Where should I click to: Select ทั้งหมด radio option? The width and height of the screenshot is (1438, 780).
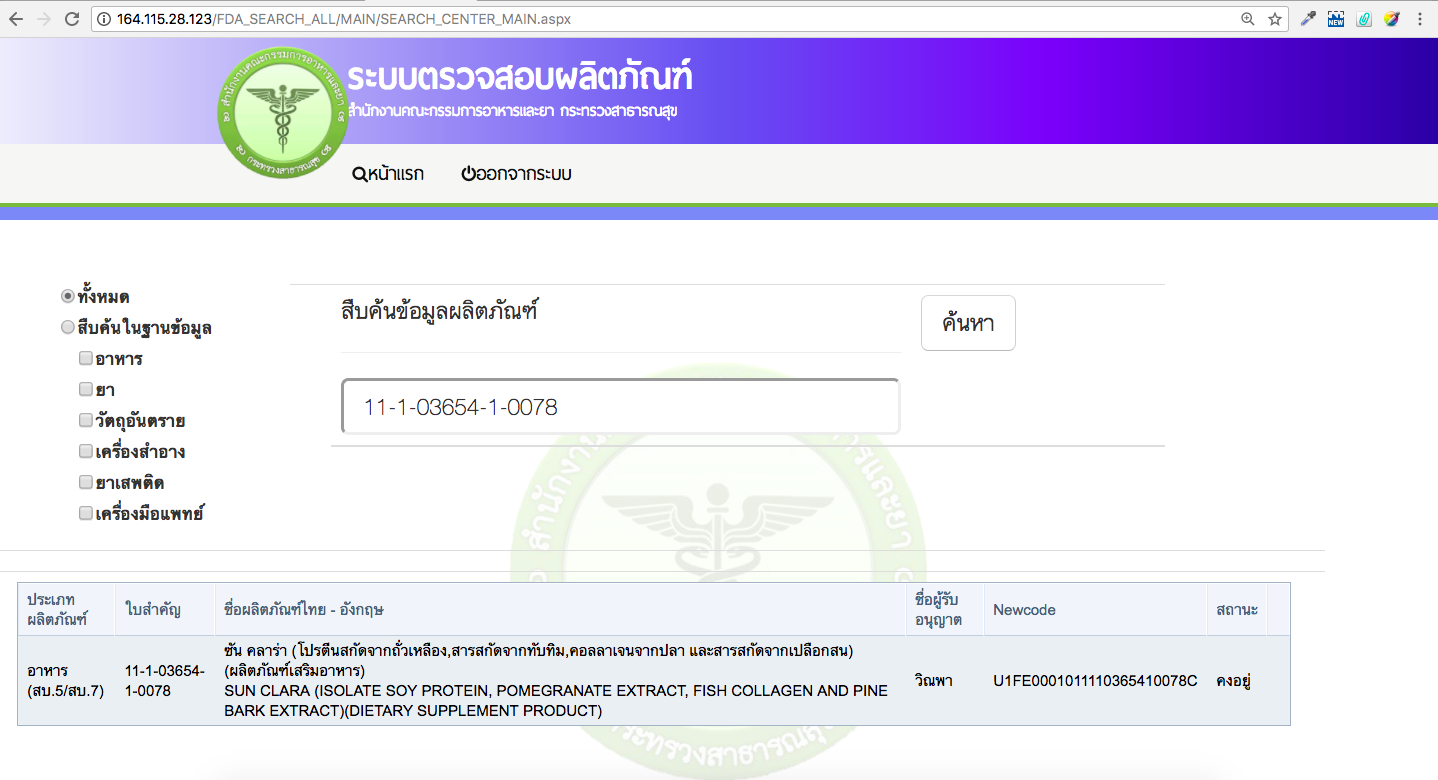pyautogui.click(x=67, y=296)
